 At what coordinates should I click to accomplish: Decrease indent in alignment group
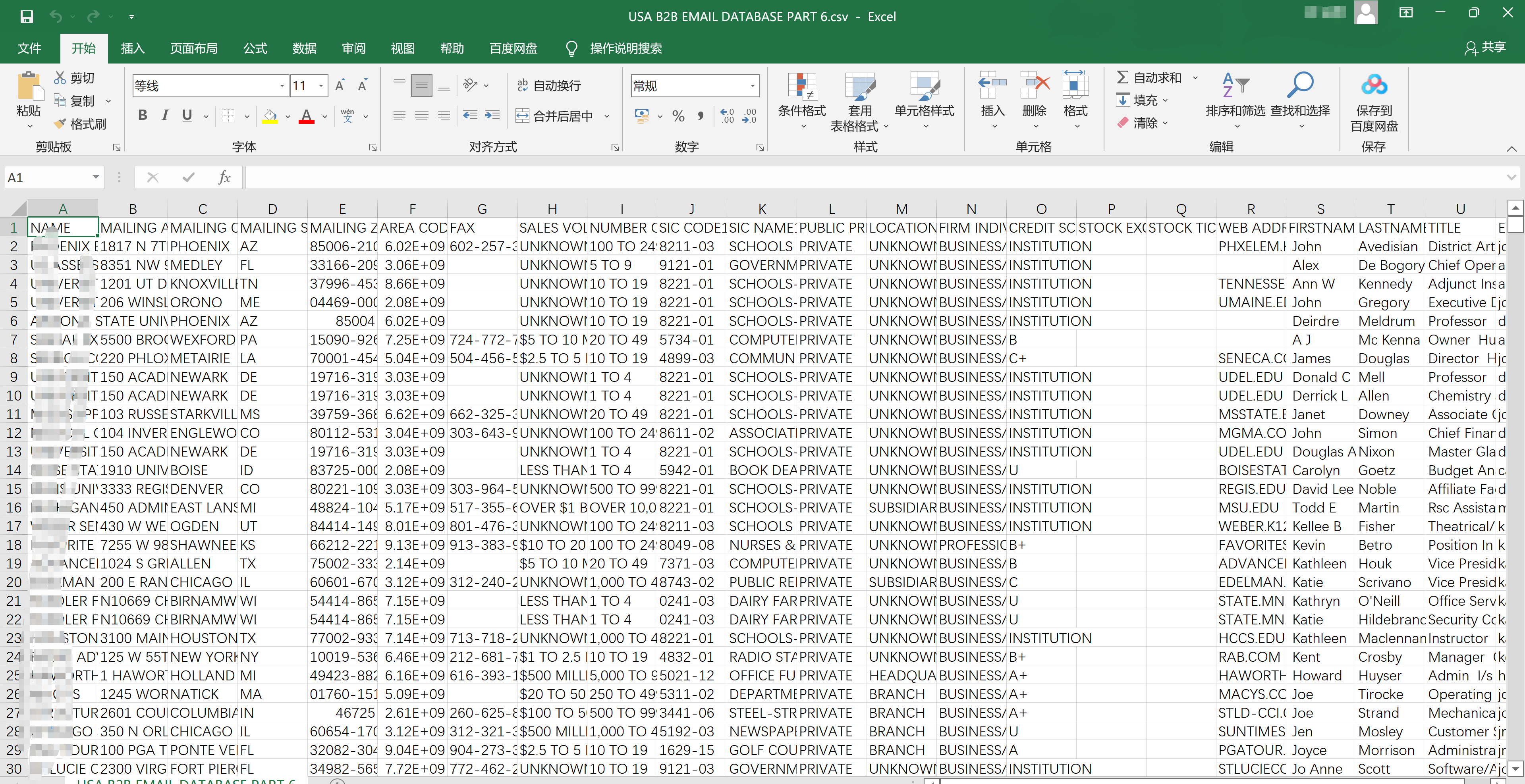point(470,116)
